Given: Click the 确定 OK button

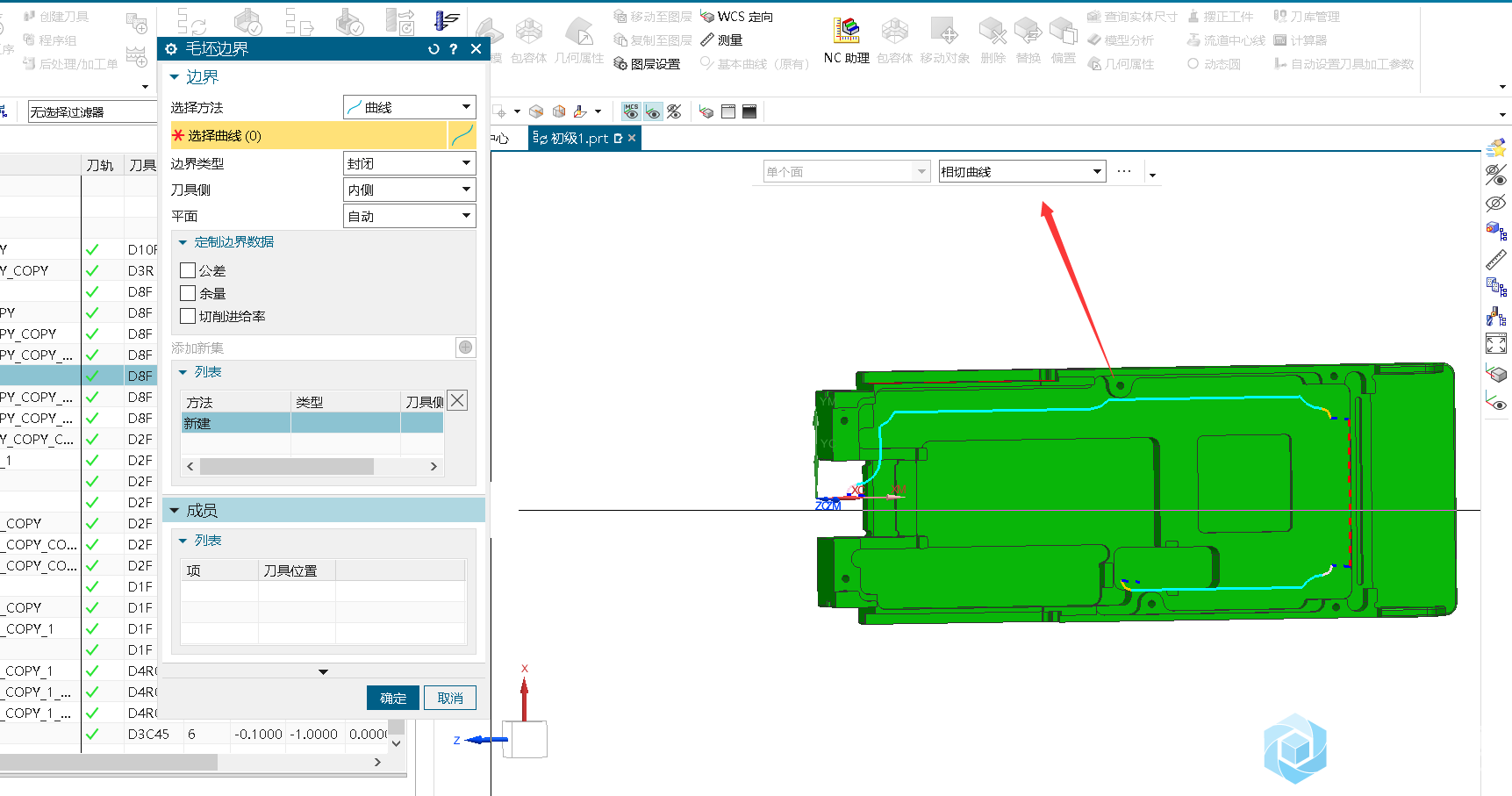Looking at the screenshot, I should pyautogui.click(x=393, y=698).
